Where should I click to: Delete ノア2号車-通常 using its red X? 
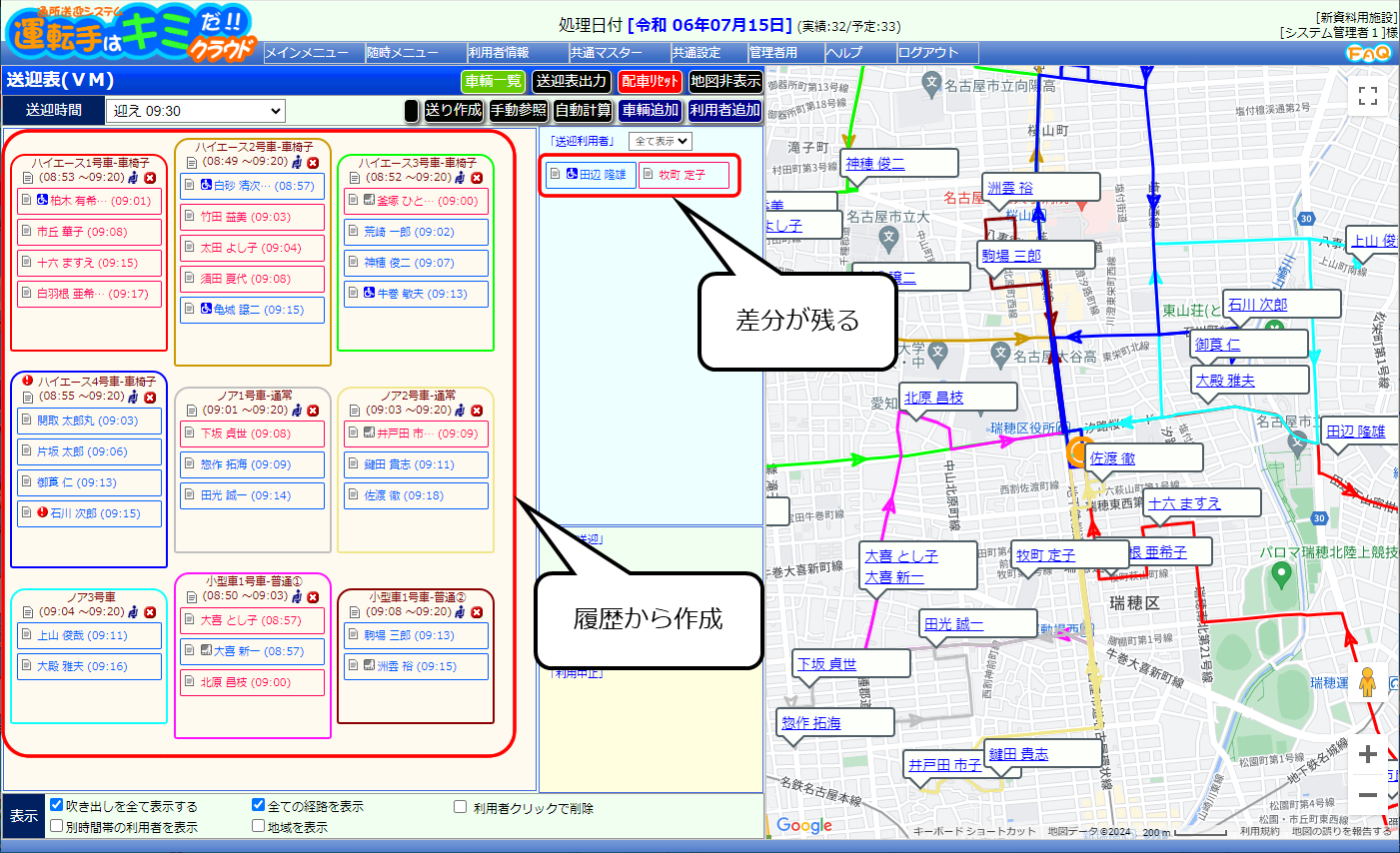pos(477,411)
